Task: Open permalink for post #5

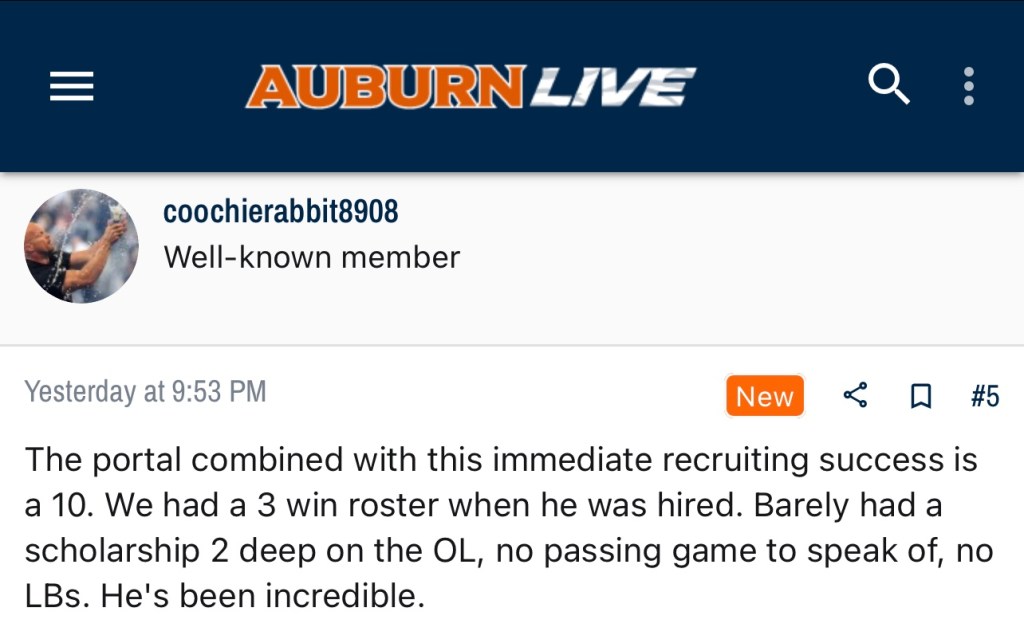Action: click(x=984, y=396)
